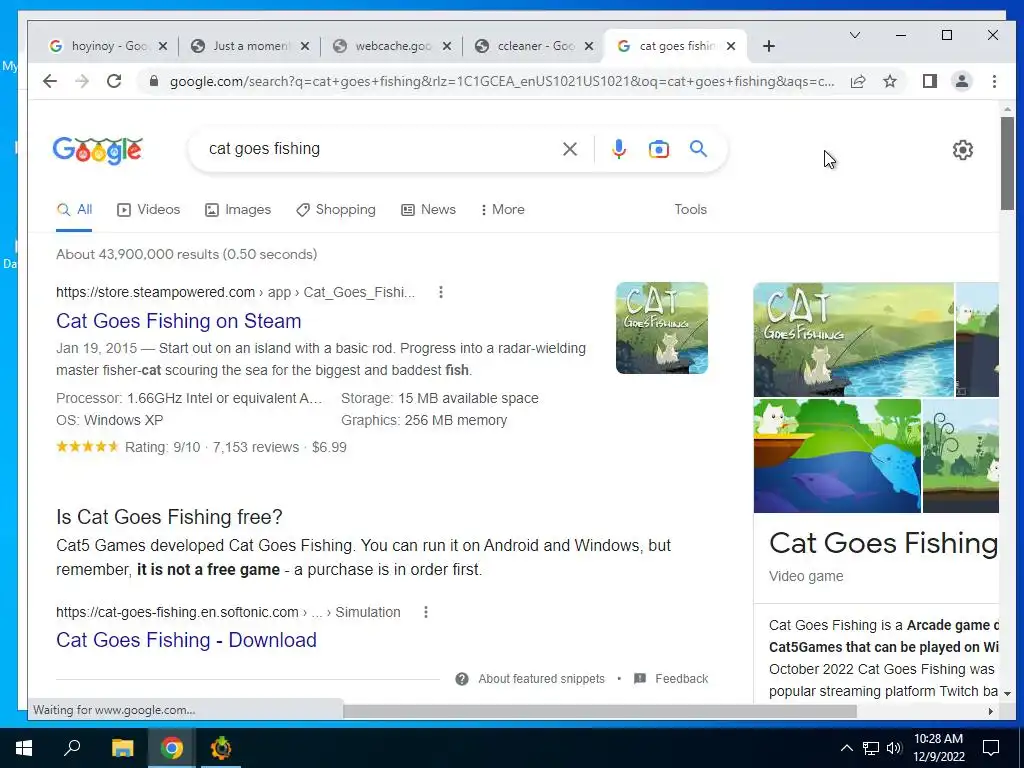Submit search with the magnifier icon

698,149
